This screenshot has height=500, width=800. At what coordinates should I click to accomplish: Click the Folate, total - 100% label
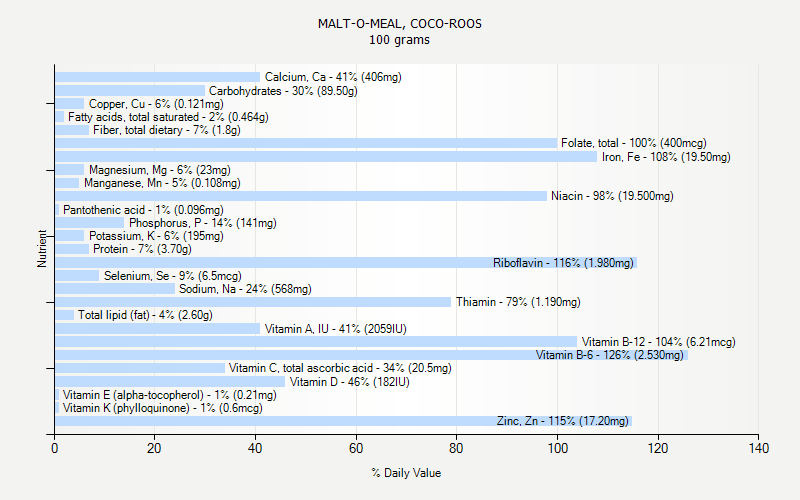click(634, 143)
